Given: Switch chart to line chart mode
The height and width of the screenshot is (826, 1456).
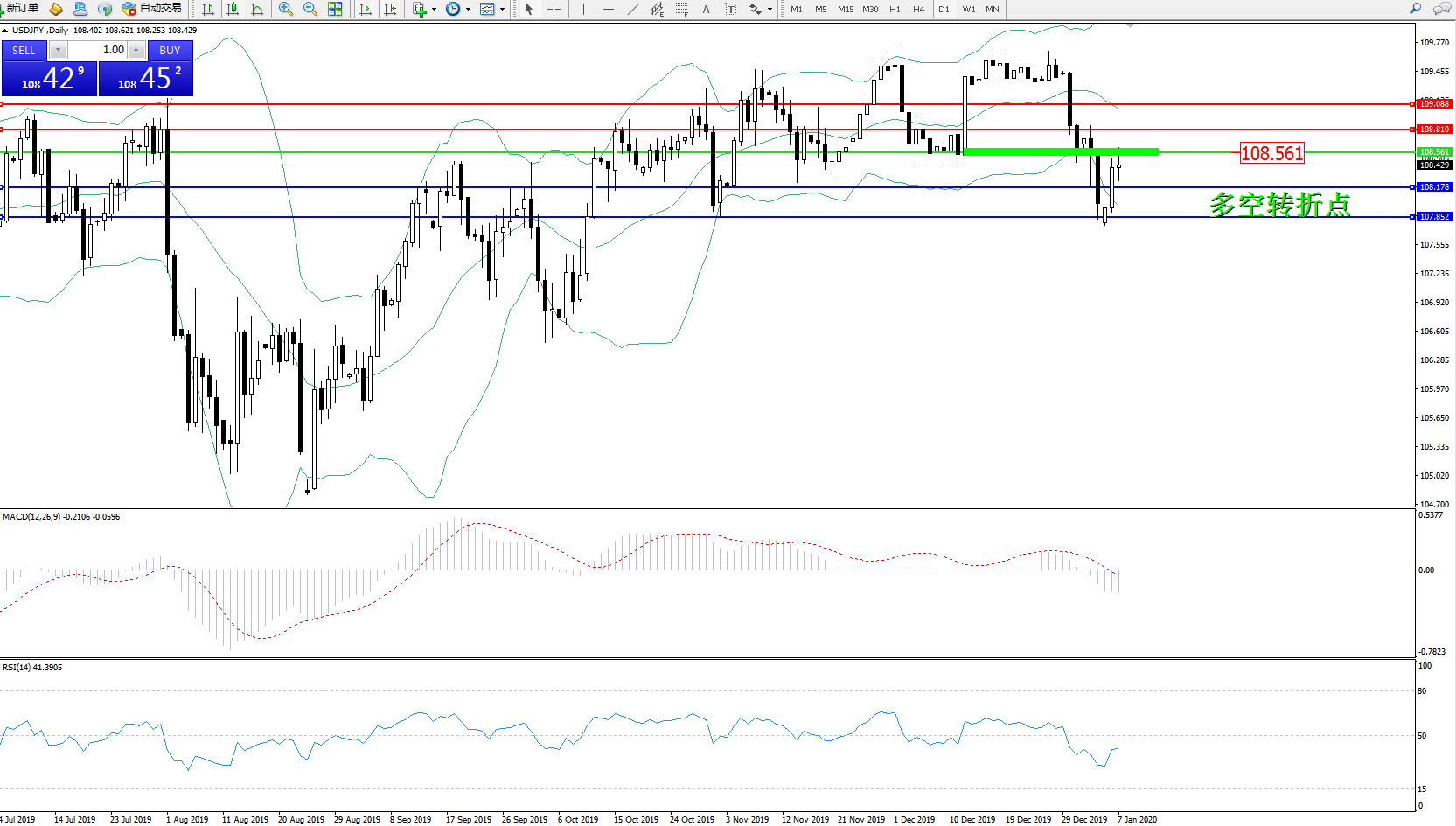Looking at the screenshot, I should coord(257,9).
